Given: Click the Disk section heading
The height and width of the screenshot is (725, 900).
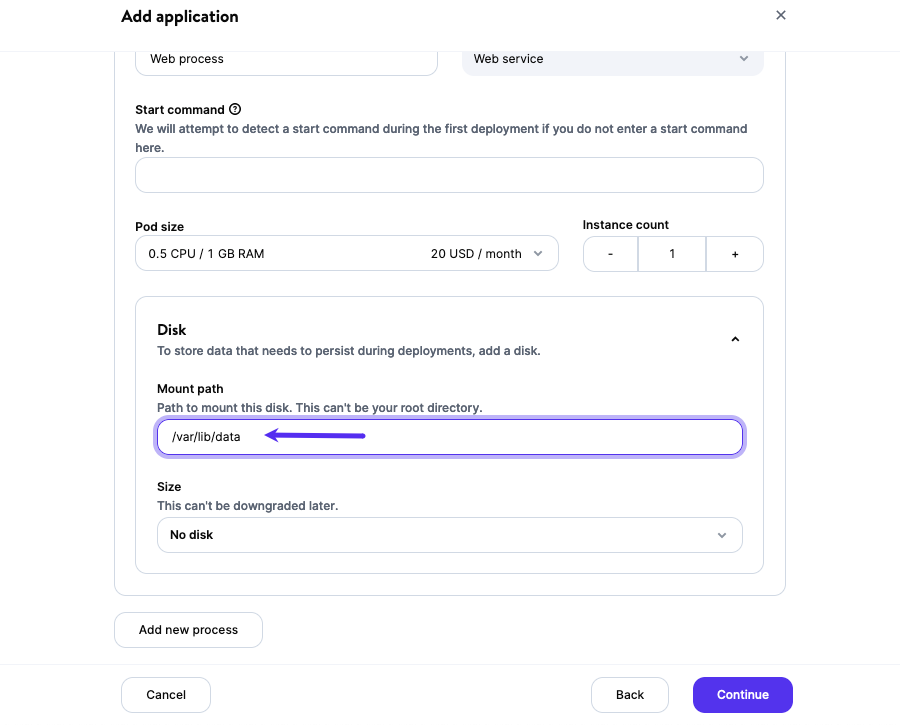Looking at the screenshot, I should 172,330.
